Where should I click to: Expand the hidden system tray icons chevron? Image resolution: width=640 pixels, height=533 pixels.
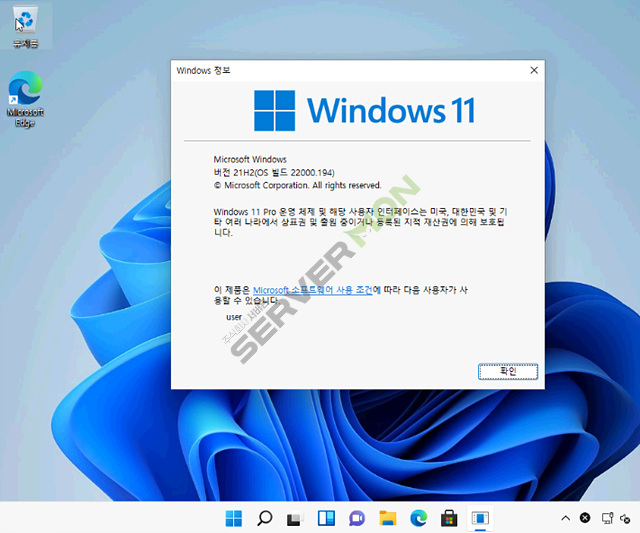tap(565, 518)
